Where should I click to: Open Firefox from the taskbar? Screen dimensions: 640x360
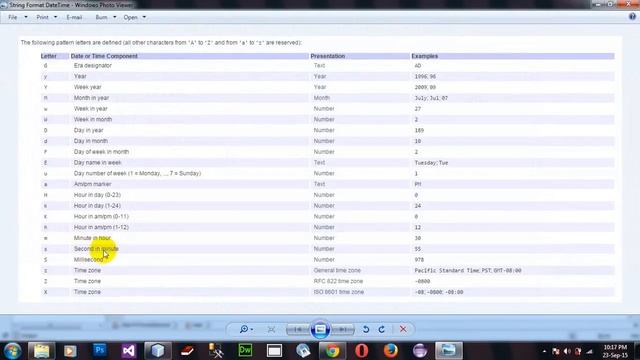click(391, 351)
